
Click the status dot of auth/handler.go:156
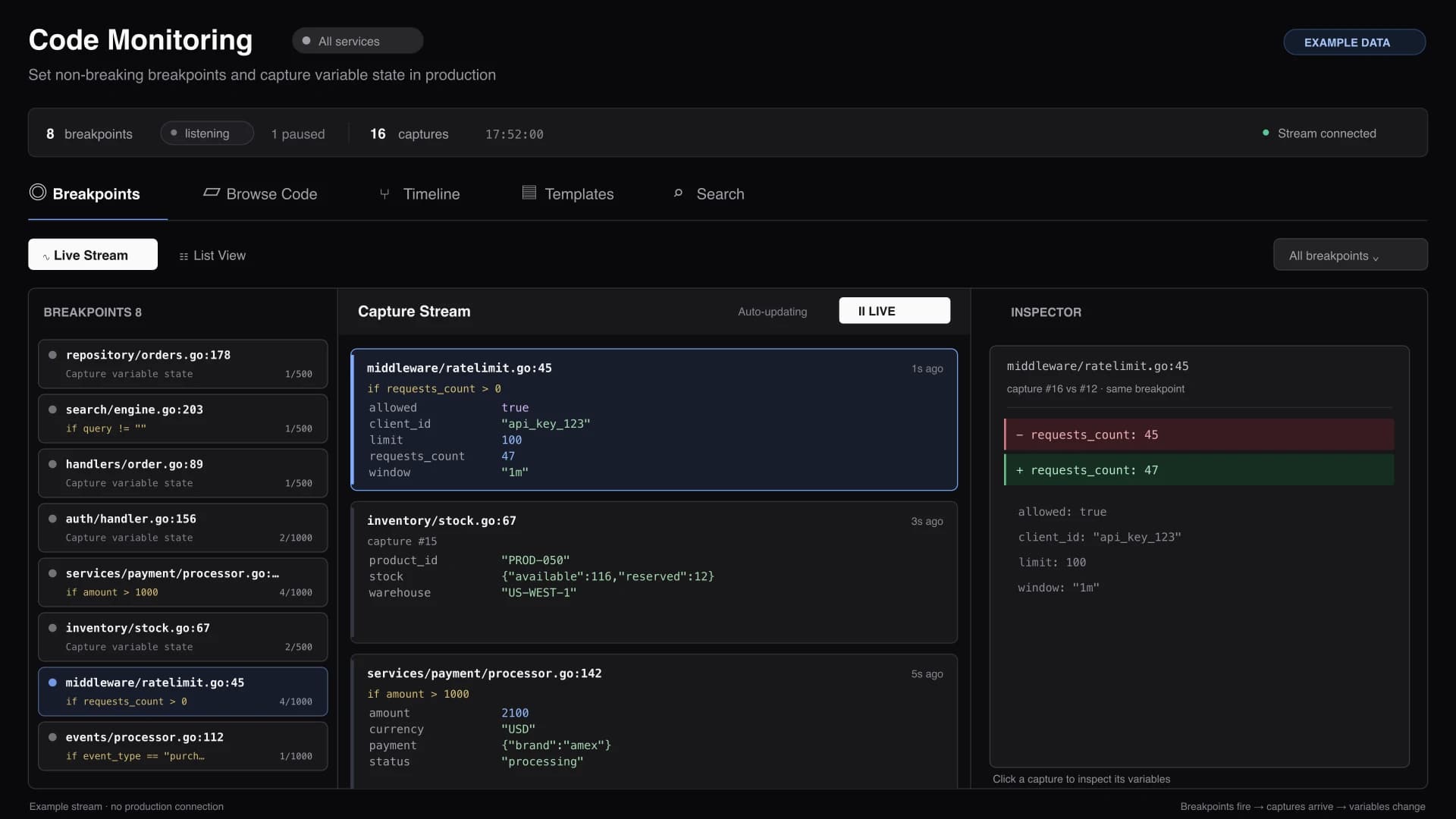click(52, 519)
